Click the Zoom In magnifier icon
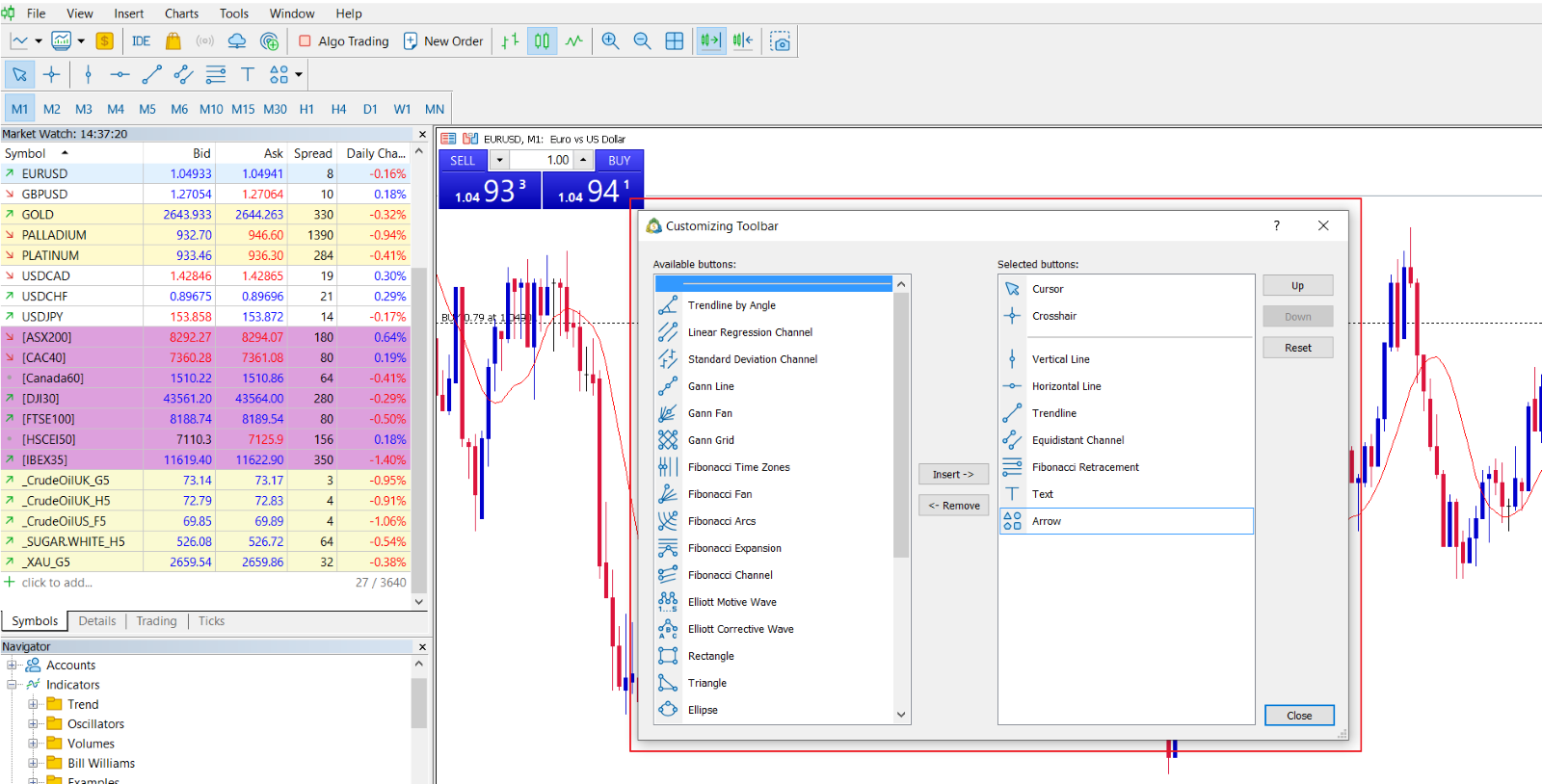This screenshot has width=1542, height=784. coord(610,41)
